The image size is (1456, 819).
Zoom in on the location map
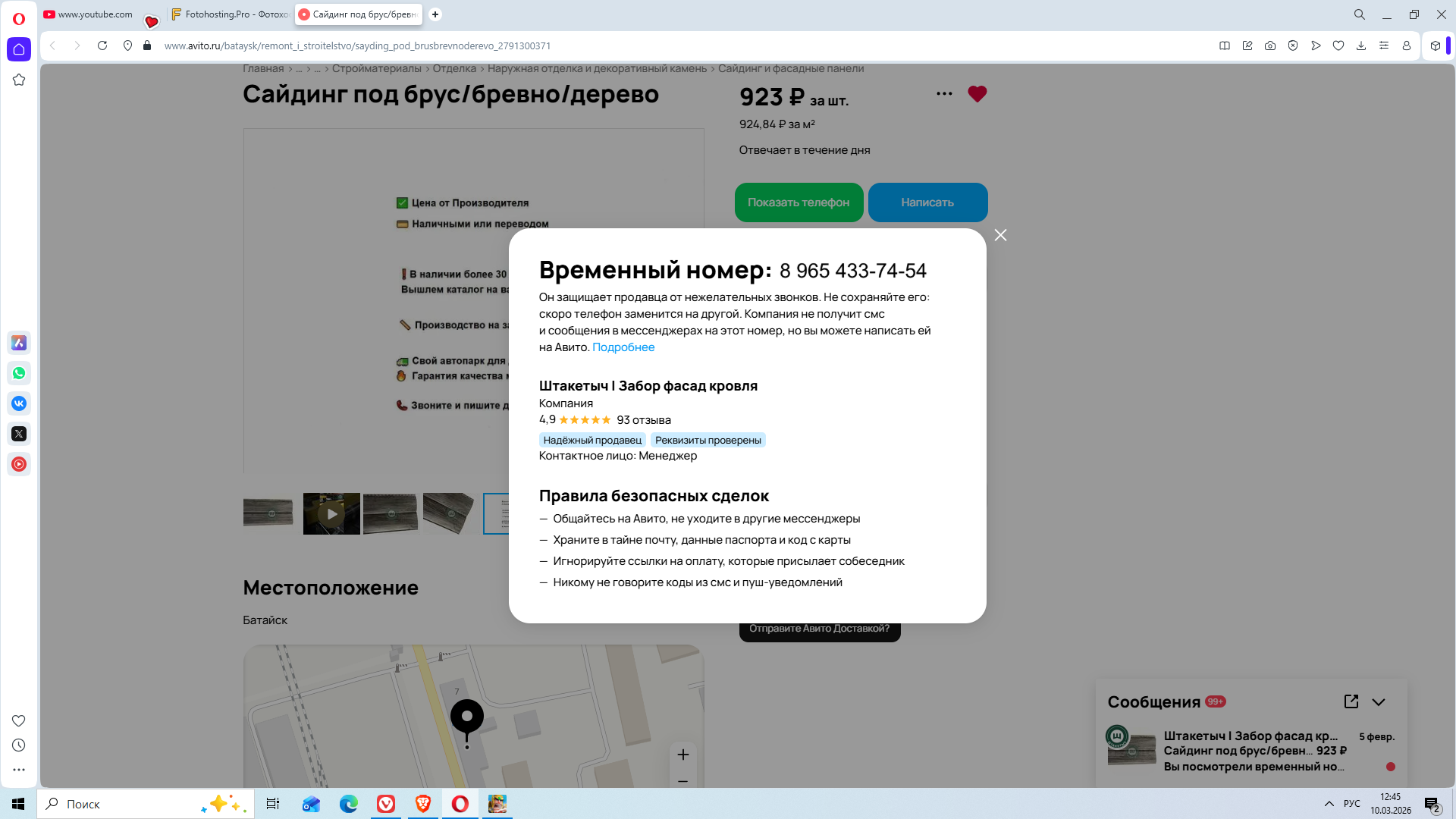[x=683, y=755]
